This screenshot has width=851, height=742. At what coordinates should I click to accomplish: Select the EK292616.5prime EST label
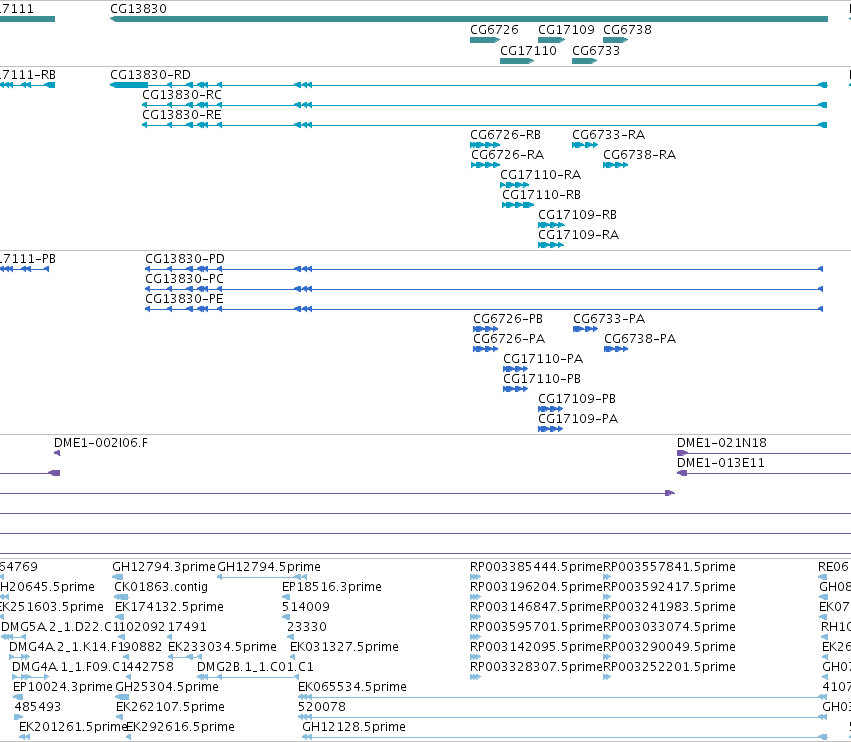(180, 727)
